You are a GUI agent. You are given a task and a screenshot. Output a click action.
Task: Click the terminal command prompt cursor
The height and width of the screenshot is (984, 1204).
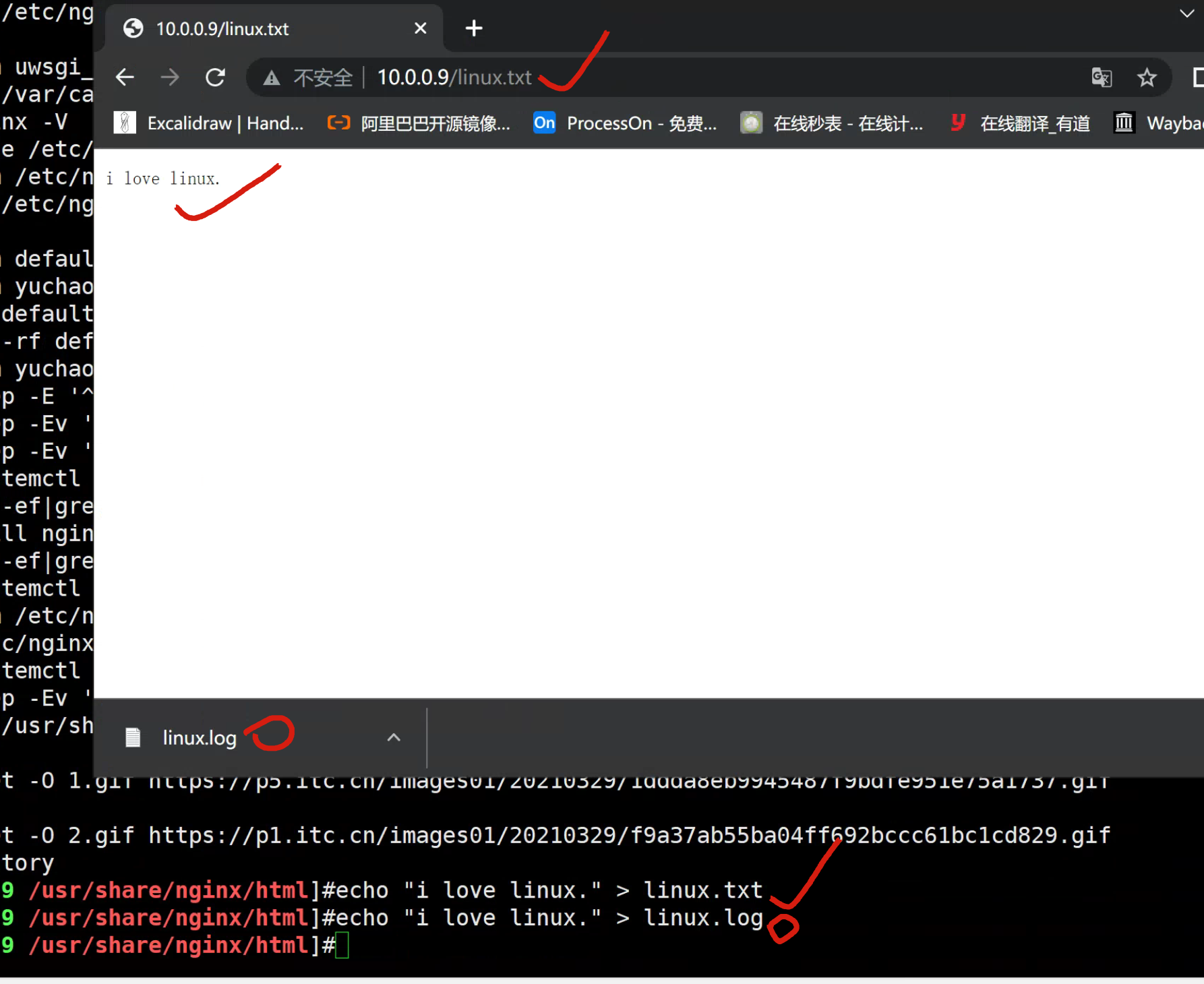click(x=342, y=946)
